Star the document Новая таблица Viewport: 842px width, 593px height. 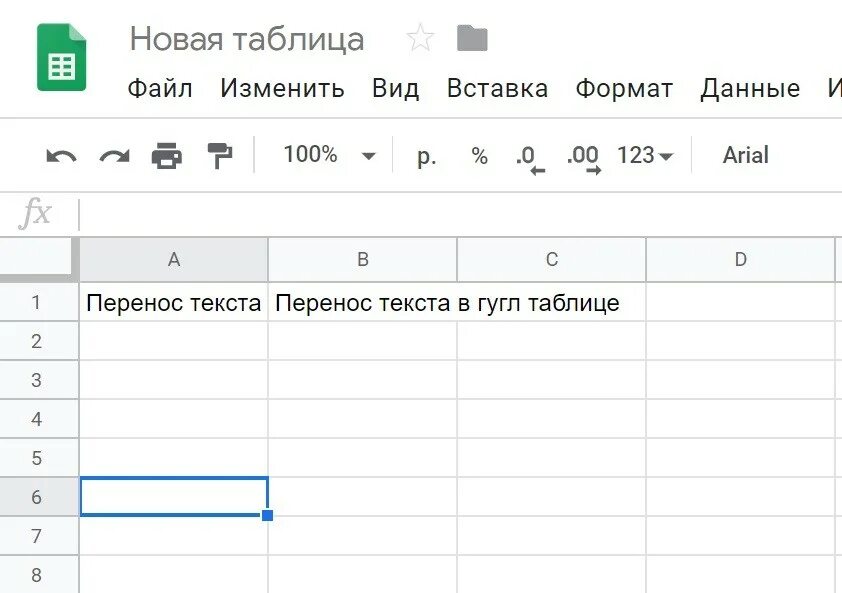pyautogui.click(x=420, y=39)
